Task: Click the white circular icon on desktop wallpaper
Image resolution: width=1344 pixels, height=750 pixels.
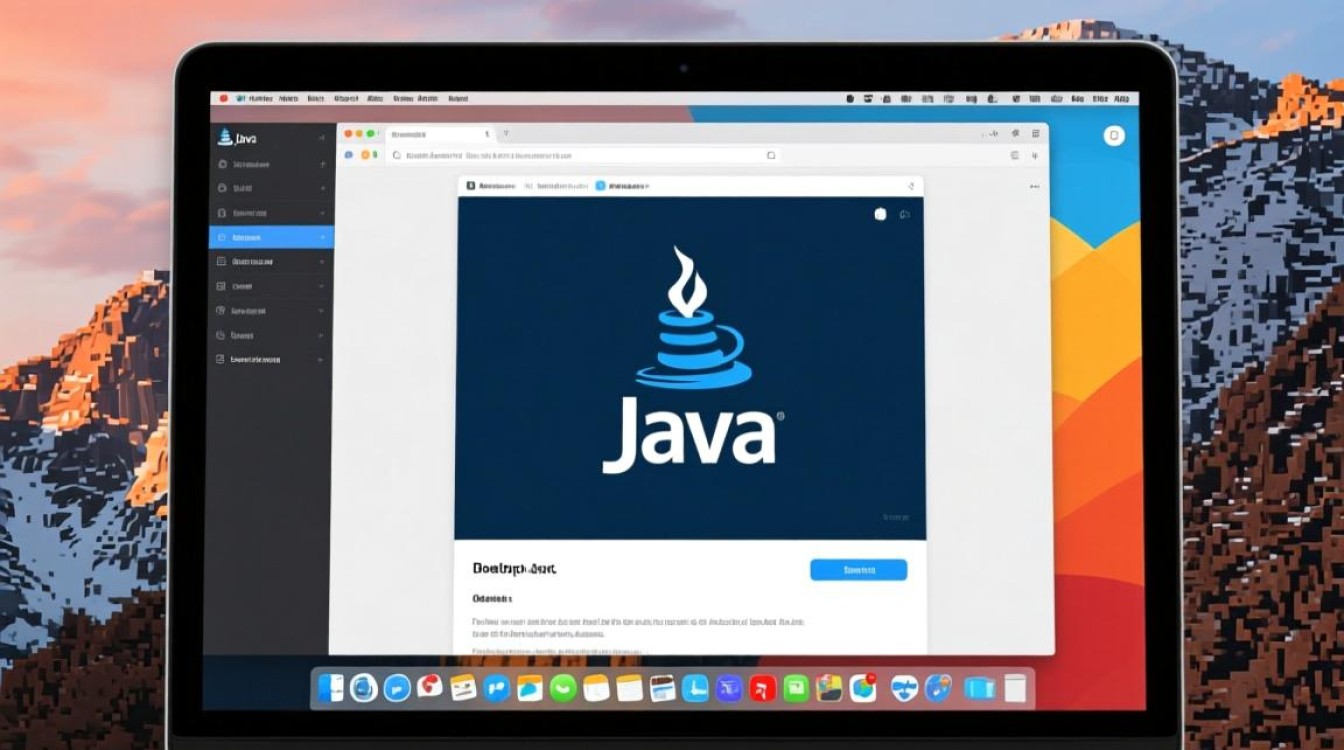Action: coord(1114,136)
